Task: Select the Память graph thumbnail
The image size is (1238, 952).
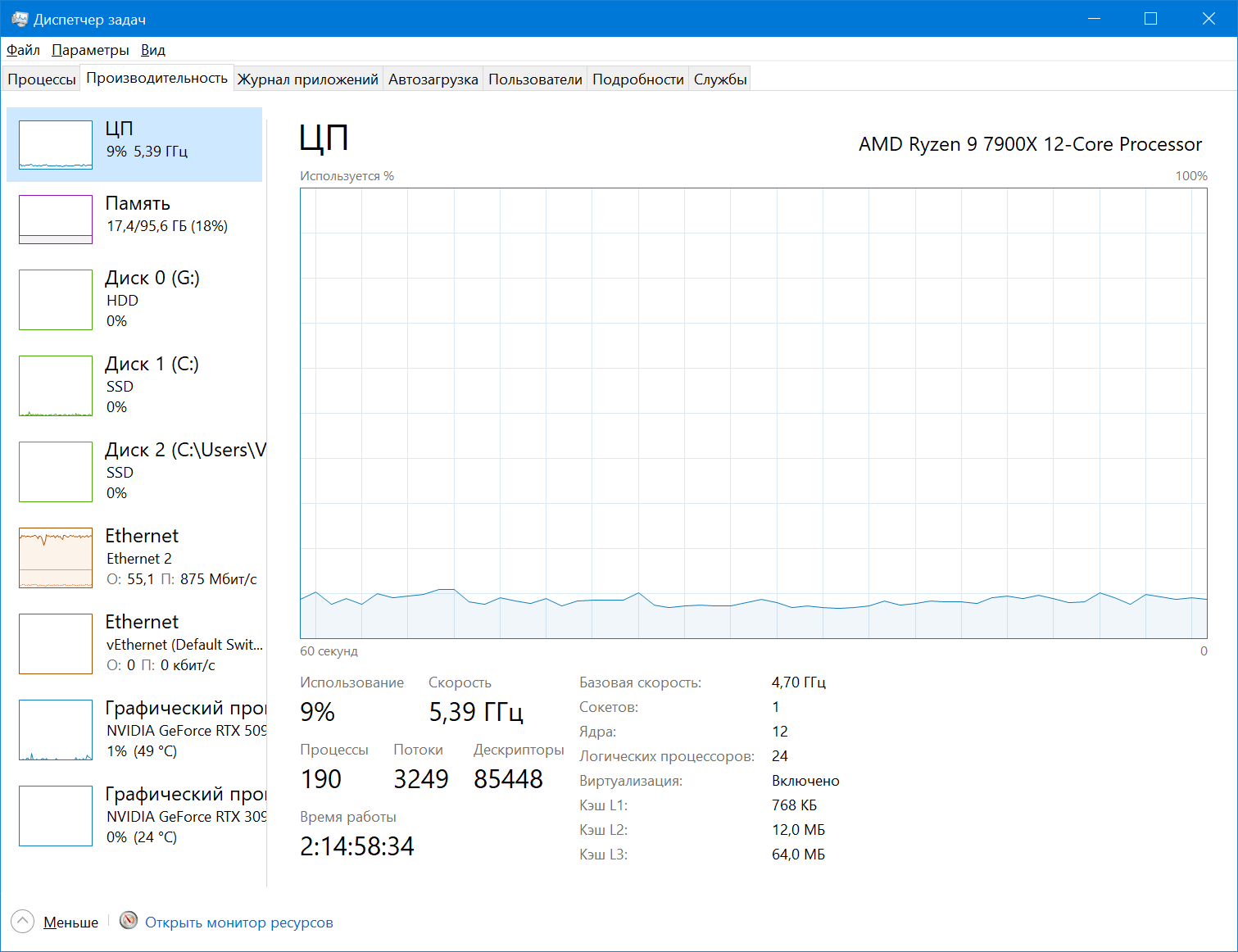Action: (56, 220)
